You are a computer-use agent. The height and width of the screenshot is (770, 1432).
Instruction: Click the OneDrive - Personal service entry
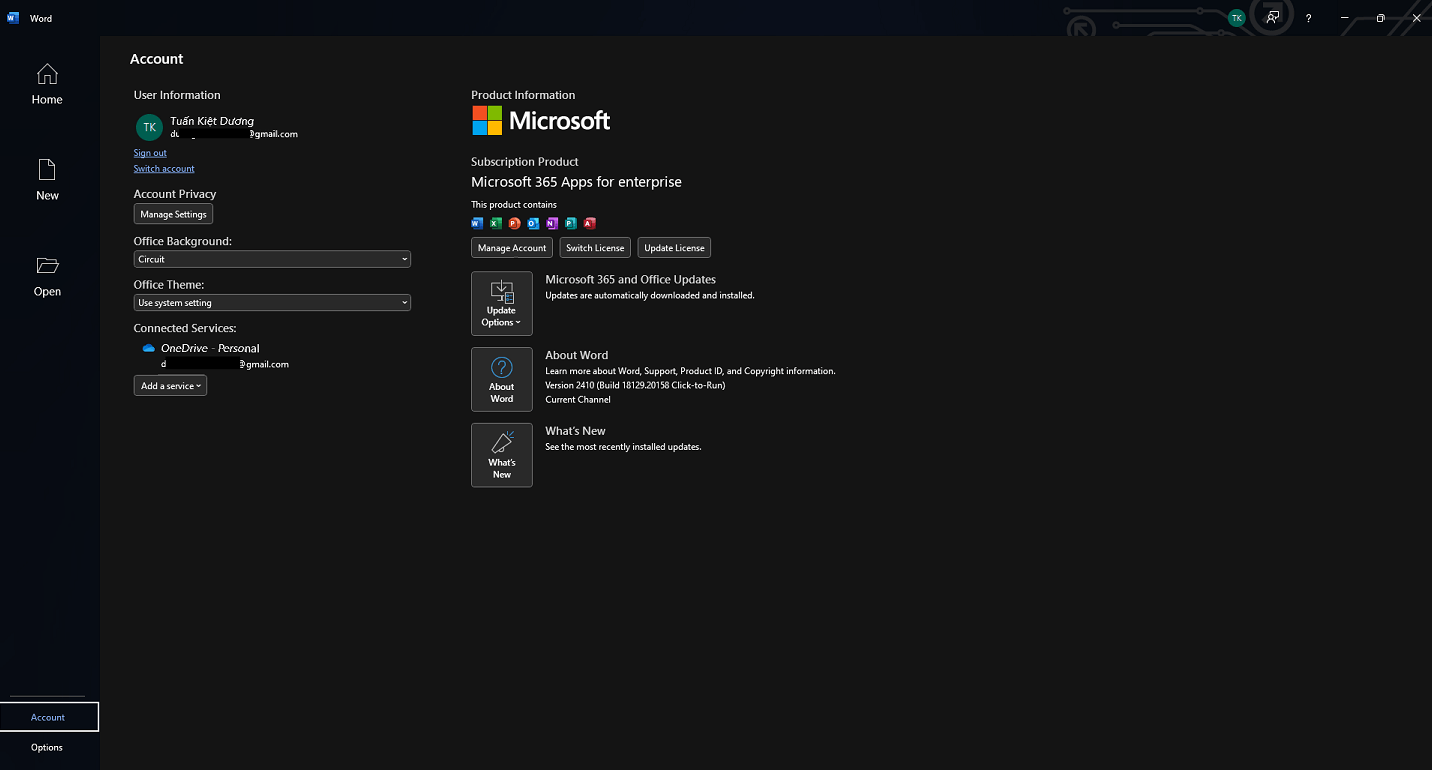[x=210, y=348]
